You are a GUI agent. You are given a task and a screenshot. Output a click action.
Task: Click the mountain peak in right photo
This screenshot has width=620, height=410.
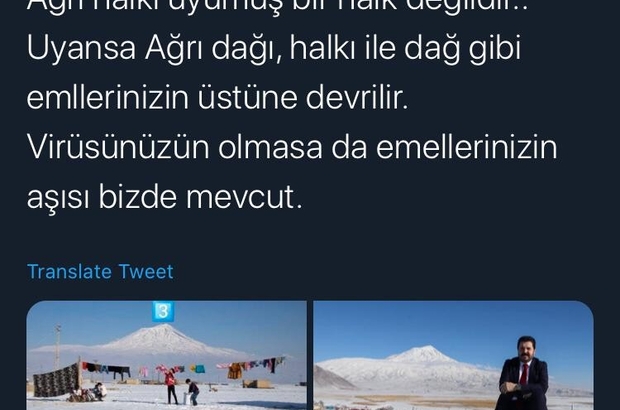pyautogui.click(x=422, y=351)
